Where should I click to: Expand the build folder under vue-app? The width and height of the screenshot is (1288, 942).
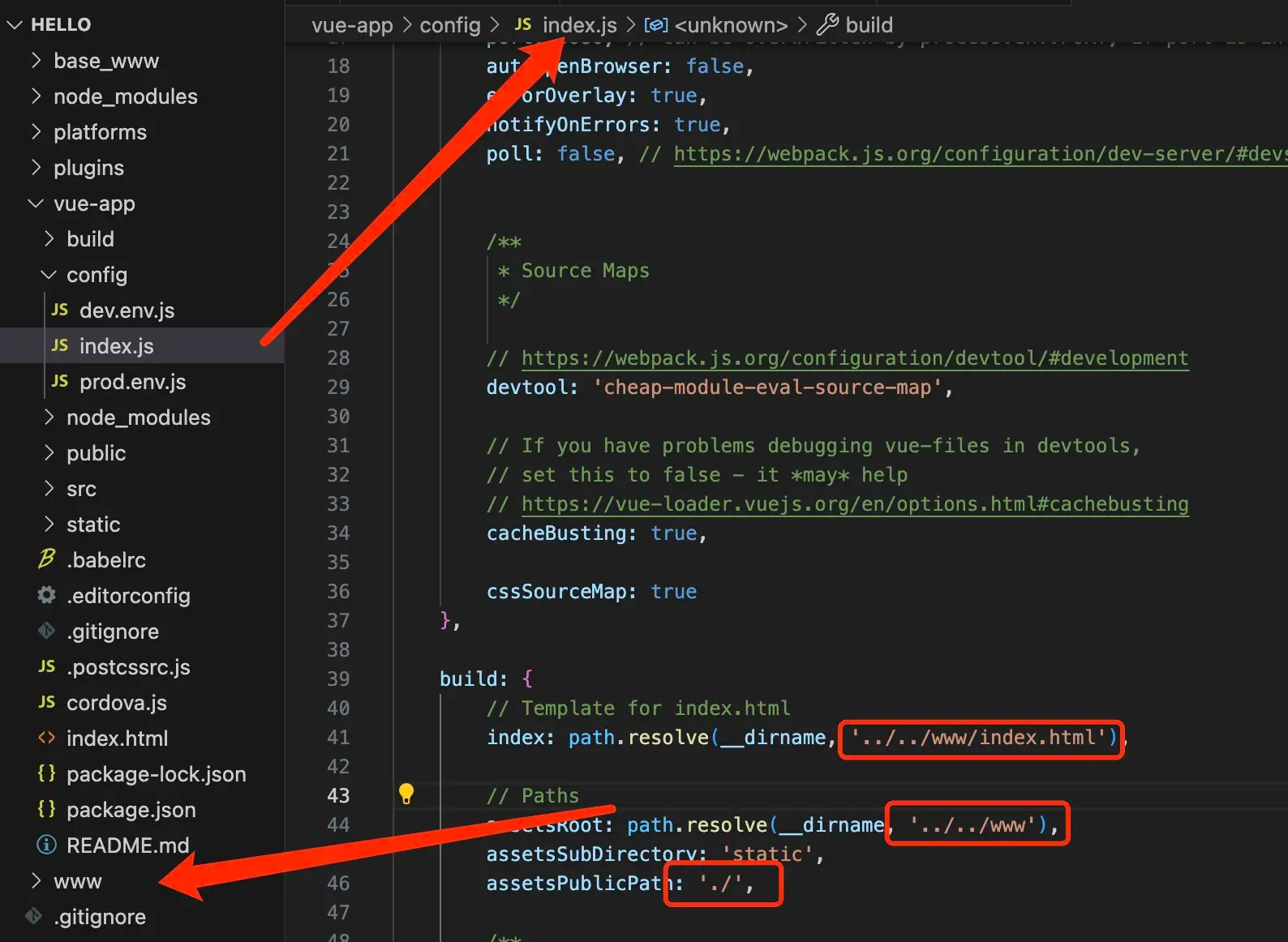(x=48, y=239)
